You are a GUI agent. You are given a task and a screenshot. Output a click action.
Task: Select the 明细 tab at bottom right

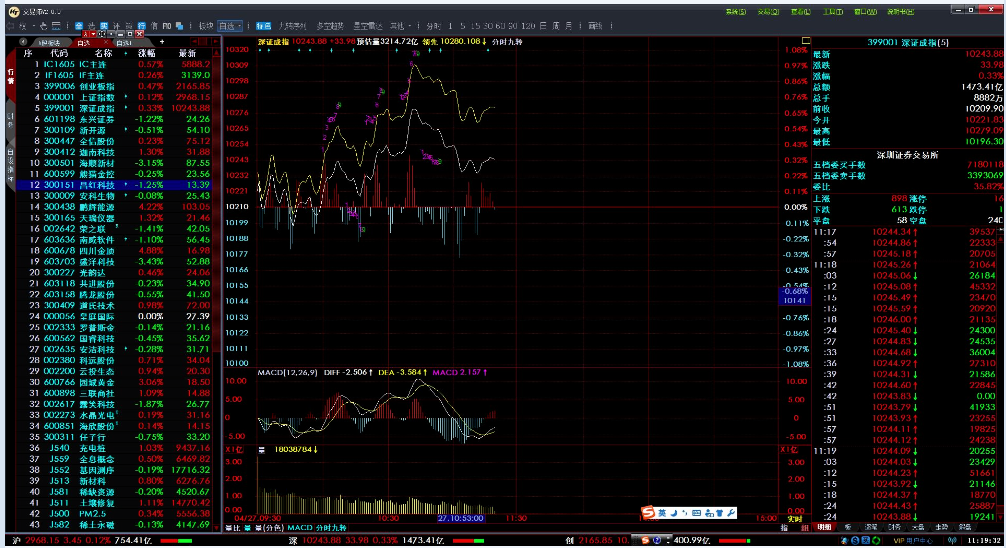(823, 526)
